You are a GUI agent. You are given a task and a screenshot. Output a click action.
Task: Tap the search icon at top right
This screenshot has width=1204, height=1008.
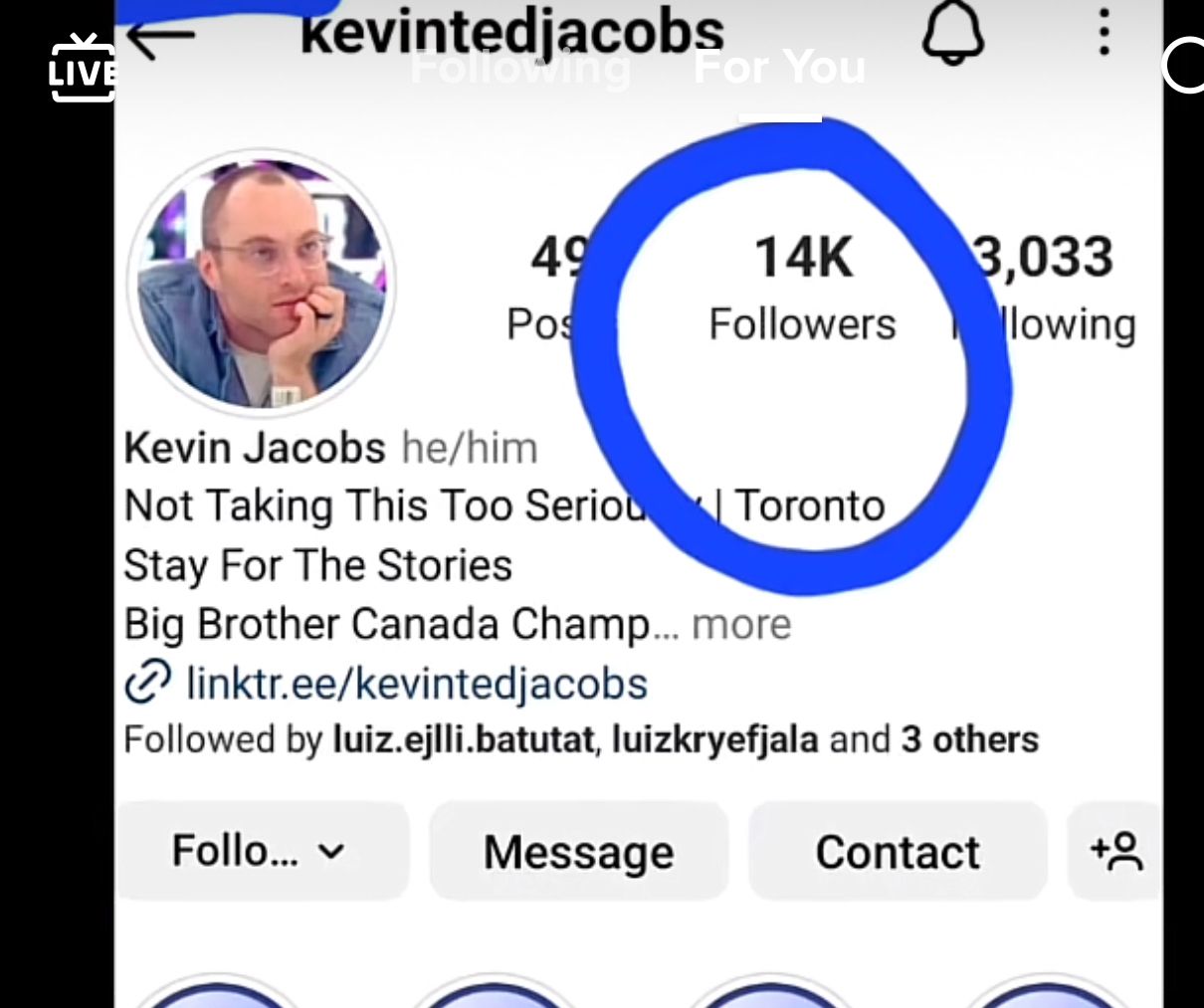(x=1183, y=66)
